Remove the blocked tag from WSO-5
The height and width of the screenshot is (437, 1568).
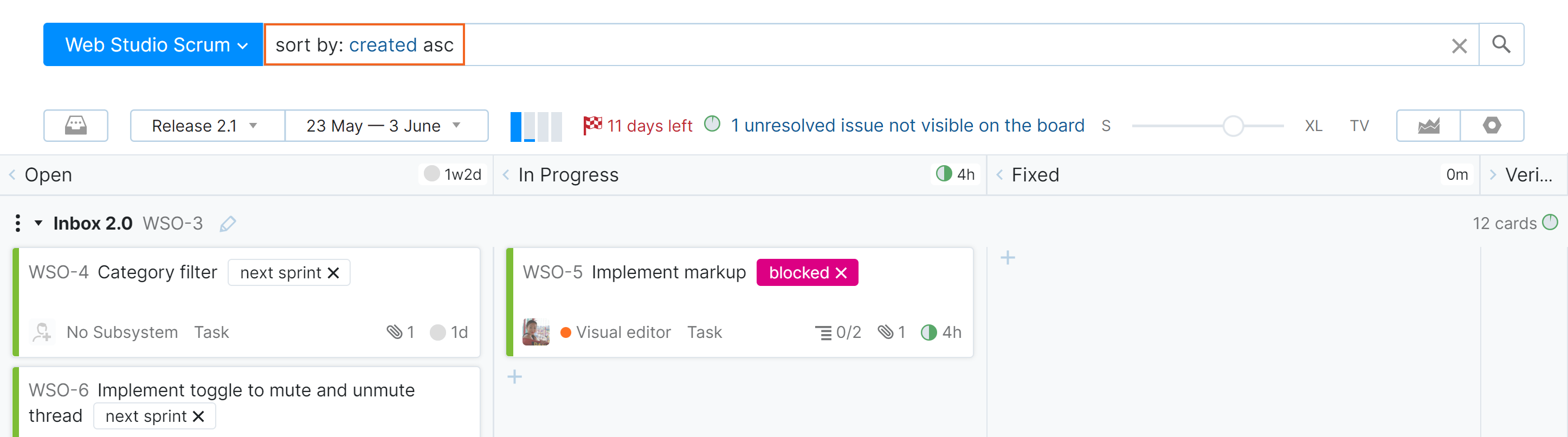(x=841, y=273)
